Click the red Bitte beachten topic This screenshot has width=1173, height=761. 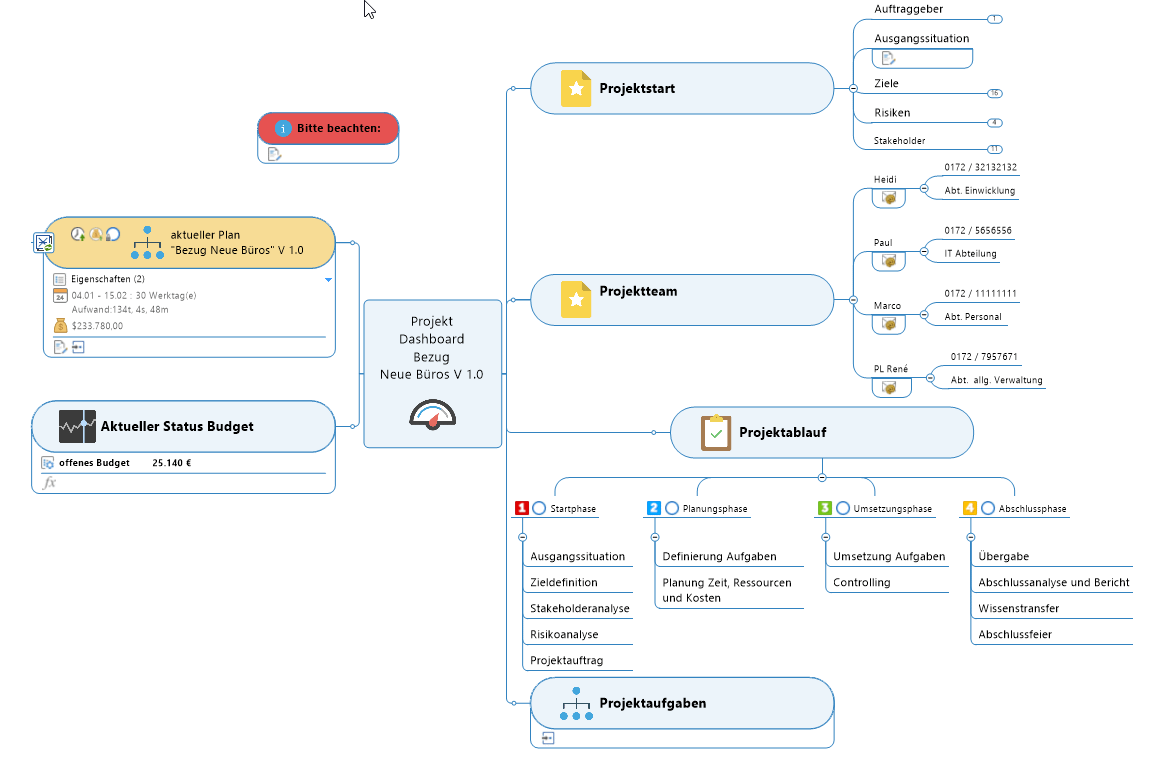coord(328,128)
